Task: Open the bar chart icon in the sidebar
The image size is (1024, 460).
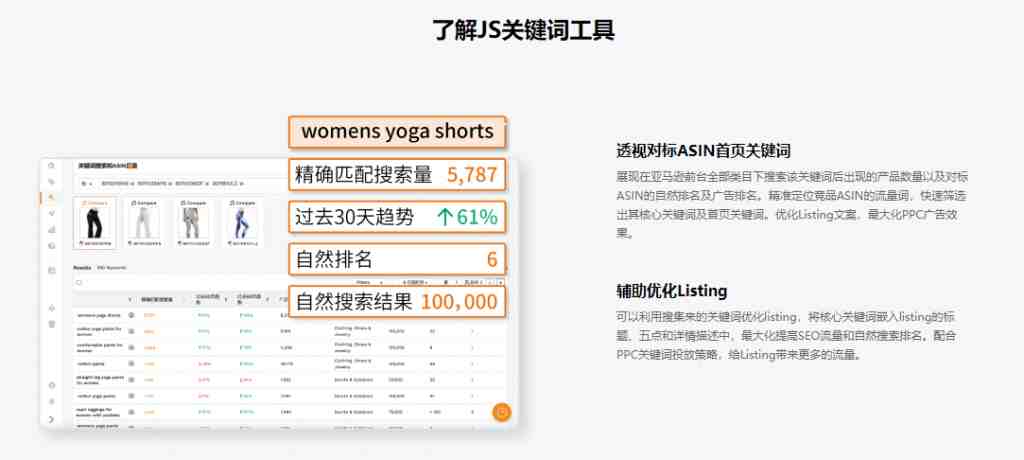Action: [52, 229]
